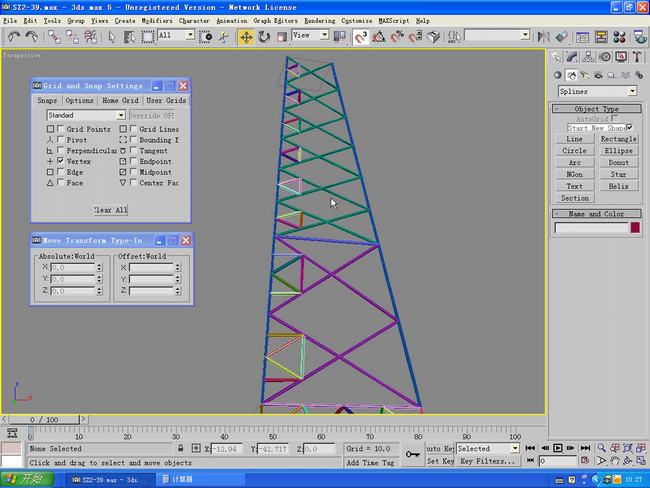Screen dimensions: 650x488
Task: Activate Bind to Space Warp tool
Action: click(x=90, y=37)
